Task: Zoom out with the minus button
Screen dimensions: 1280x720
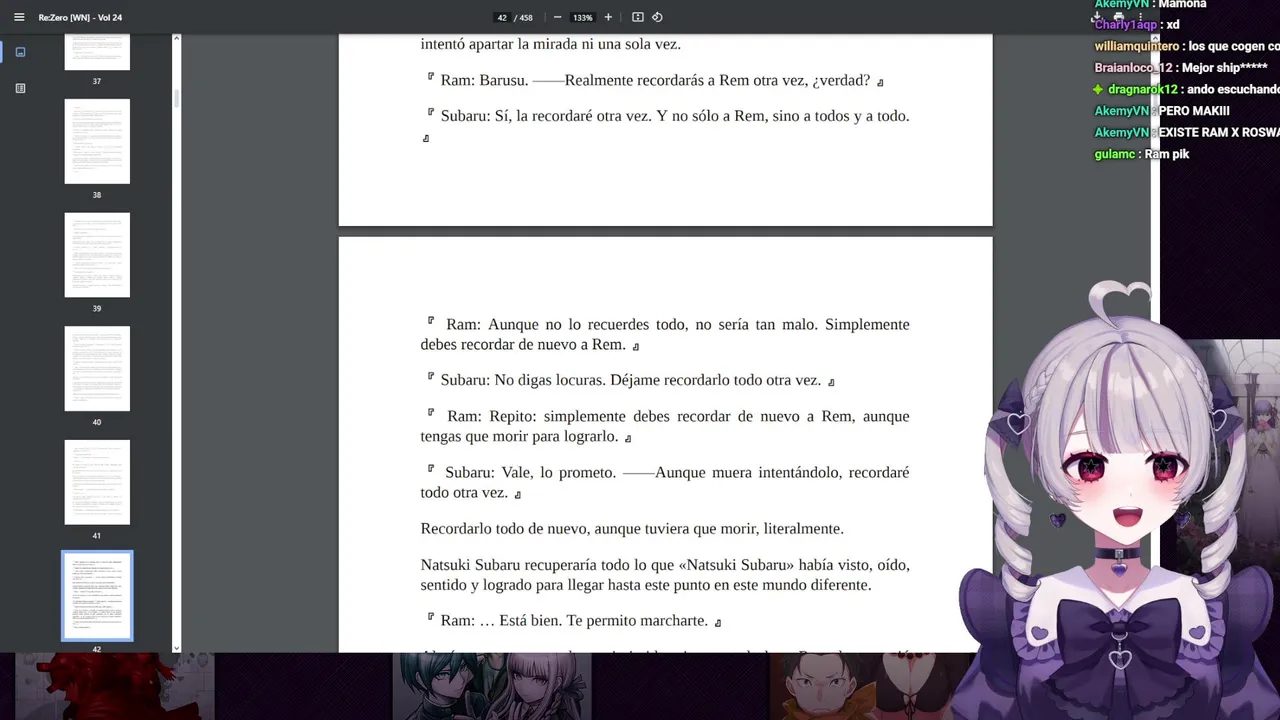Action: [557, 17]
